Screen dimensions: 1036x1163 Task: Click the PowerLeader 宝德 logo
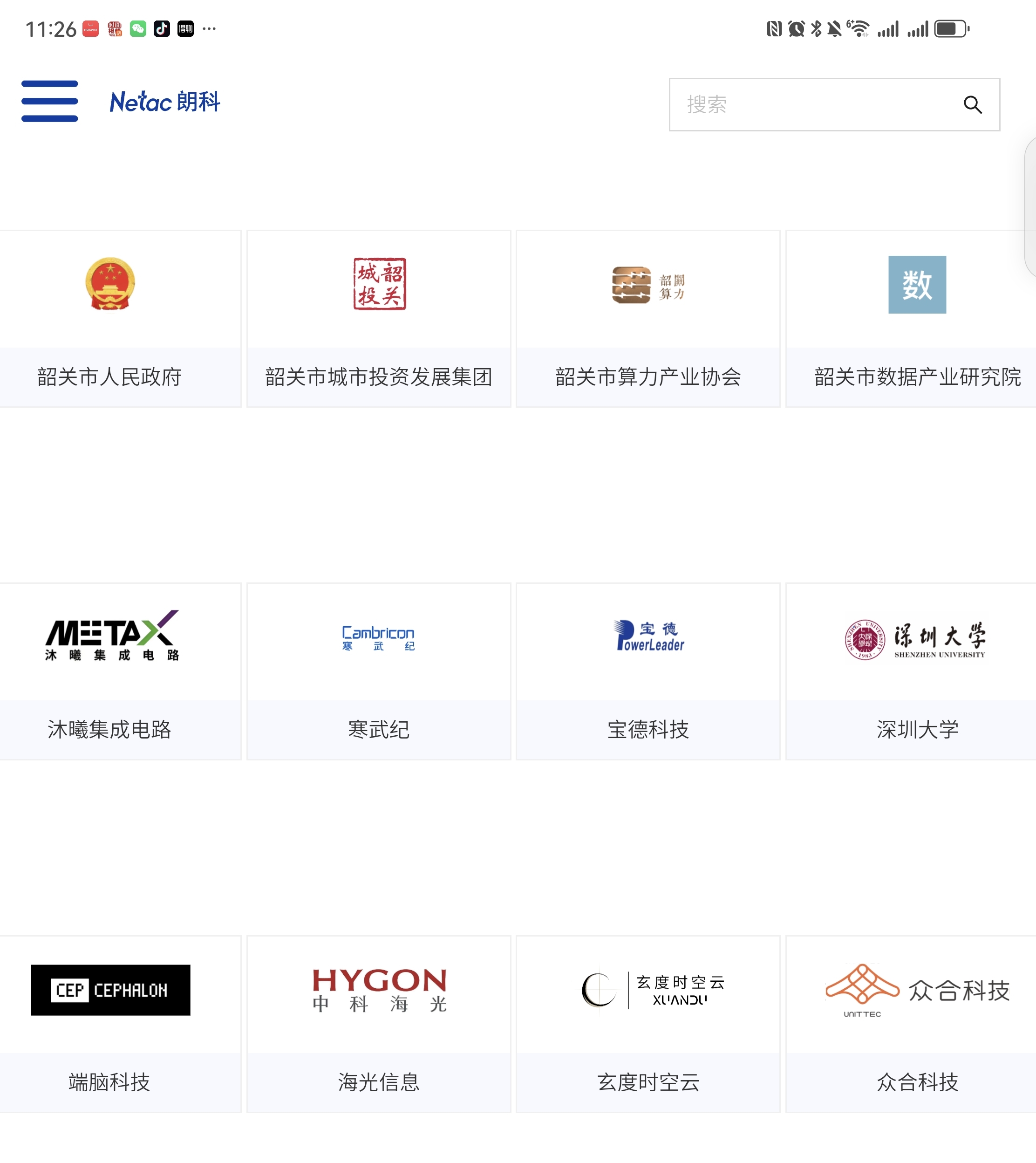tap(649, 636)
